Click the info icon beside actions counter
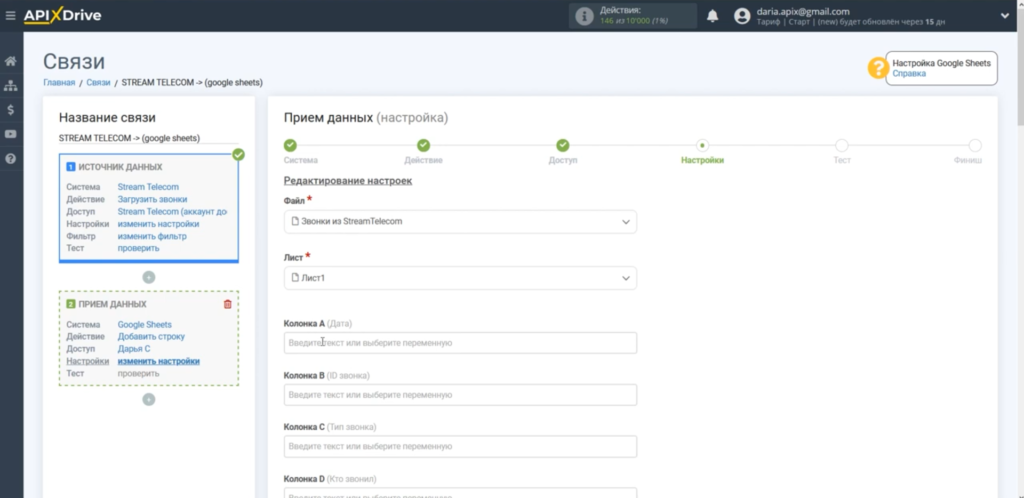The image size is (1024, 498). (584, 16)
